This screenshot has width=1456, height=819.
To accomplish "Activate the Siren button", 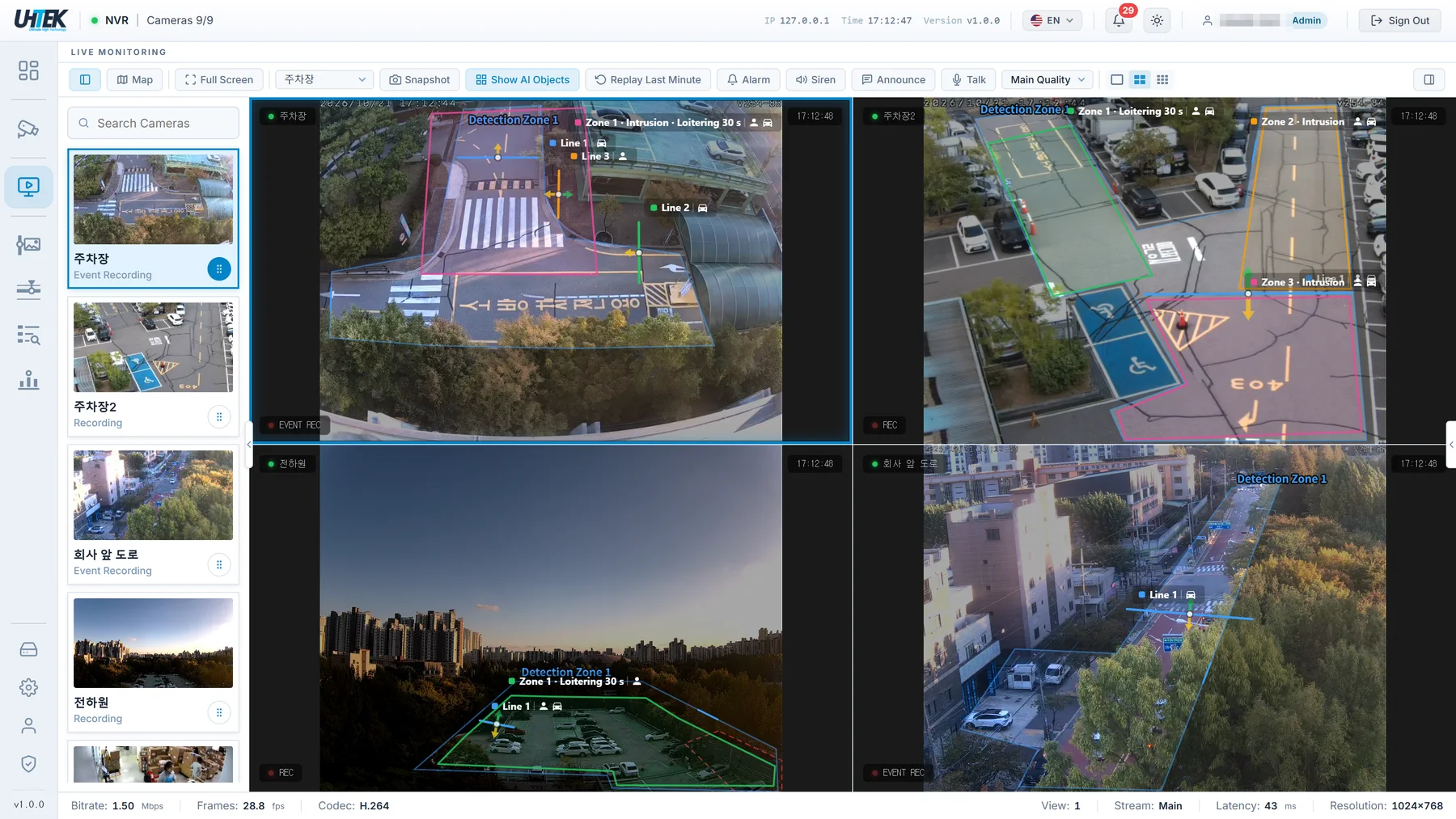I will point(815,79).
